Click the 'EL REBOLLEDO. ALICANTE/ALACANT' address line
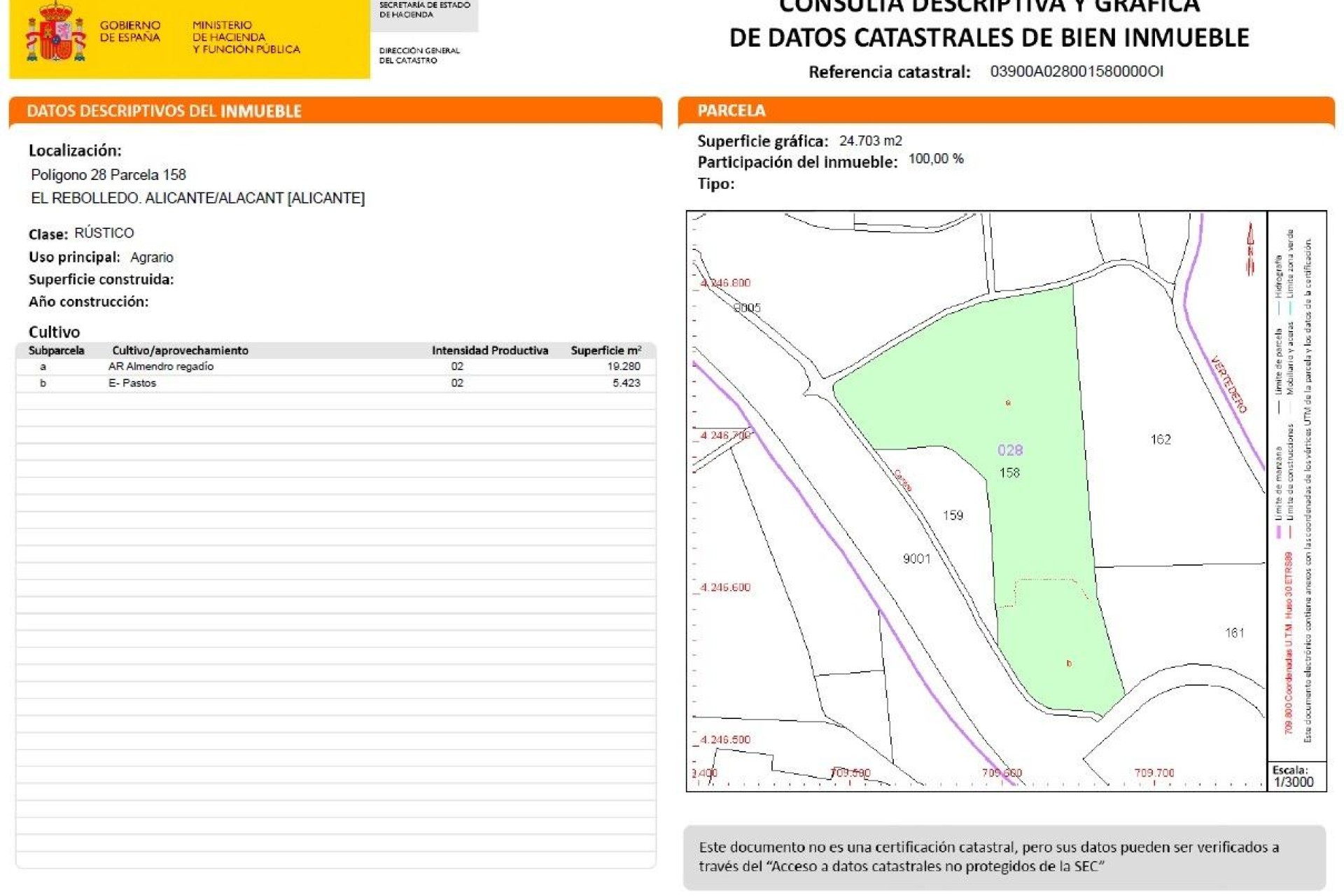The height and width of the screenshot is (896, 1344). [x=198, y=198]
